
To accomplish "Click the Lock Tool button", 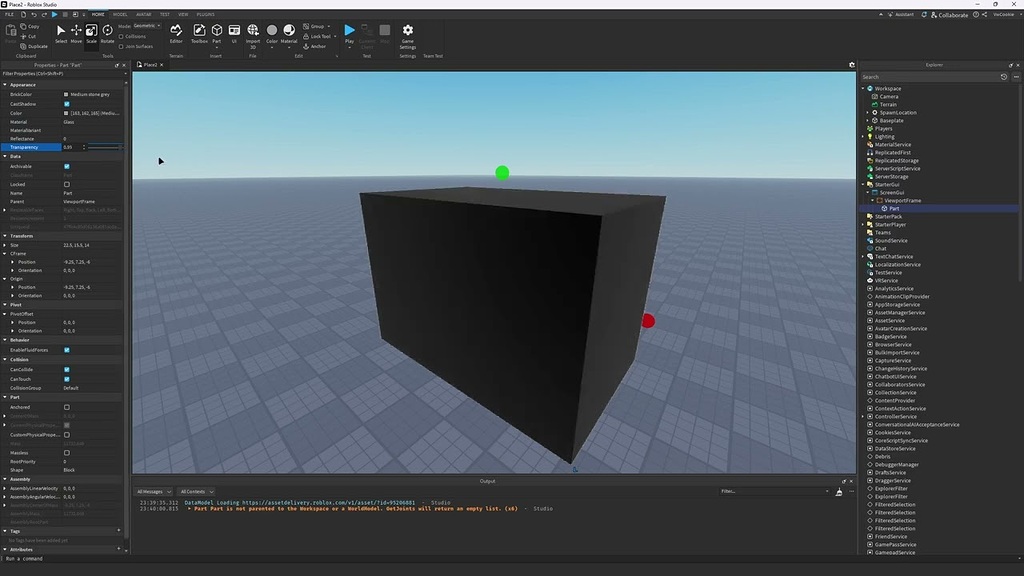I will (319, 37).
